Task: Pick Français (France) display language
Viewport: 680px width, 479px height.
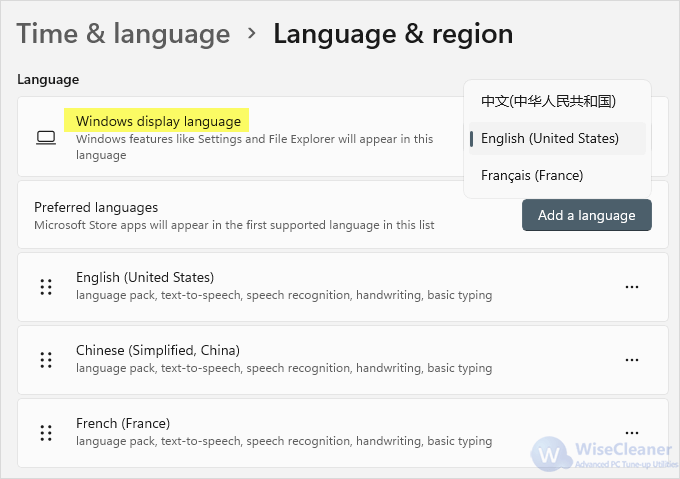Action: pos(557,176)
